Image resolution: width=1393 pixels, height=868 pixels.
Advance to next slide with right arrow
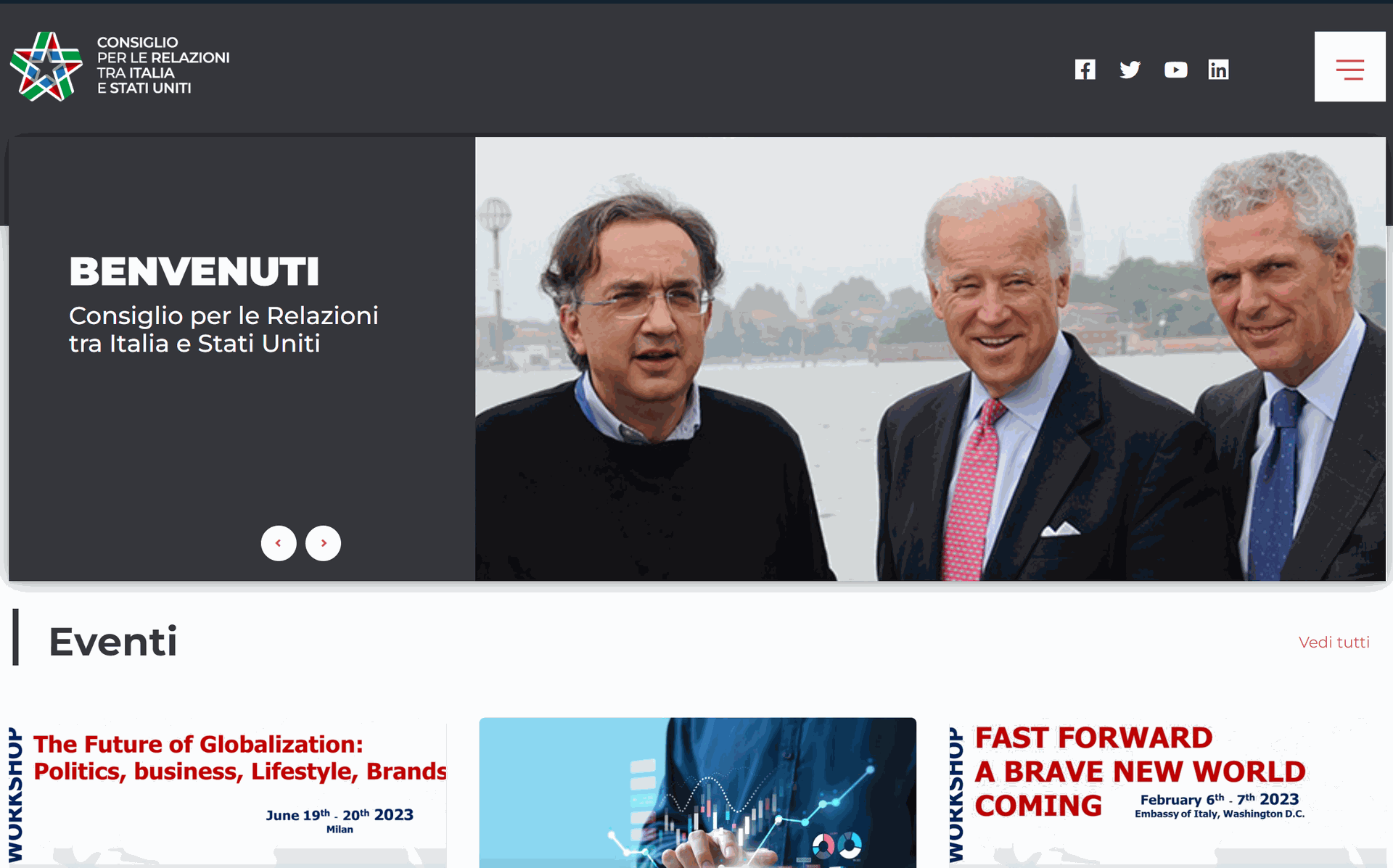[x=323, y=543]
